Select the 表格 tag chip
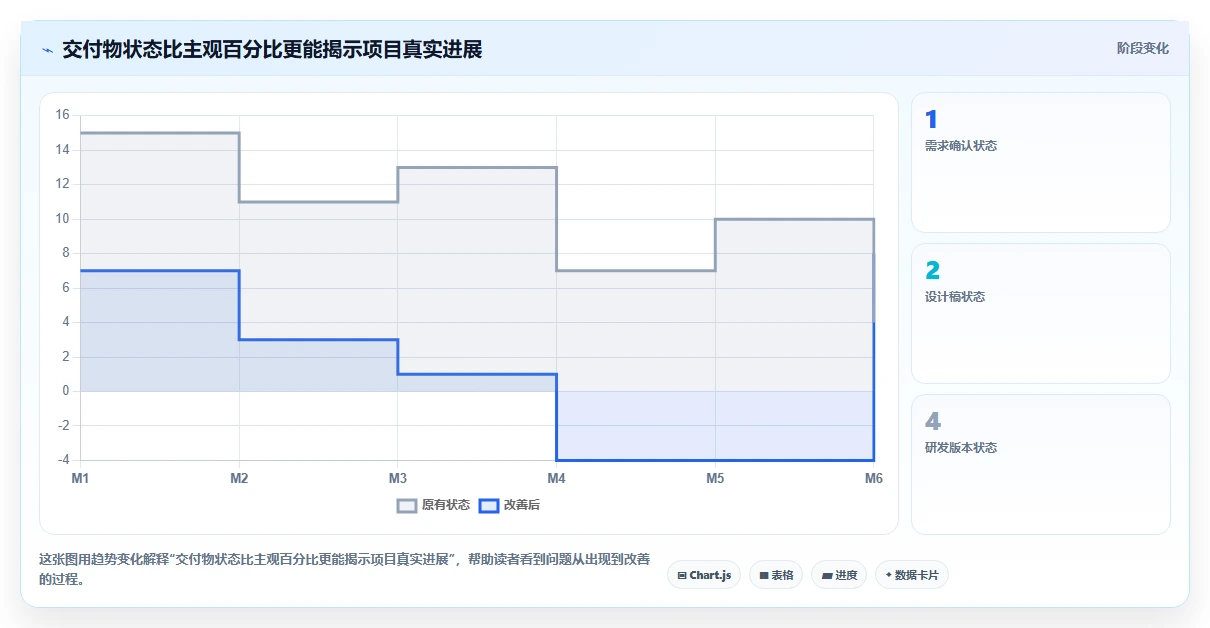 (776, 575)
